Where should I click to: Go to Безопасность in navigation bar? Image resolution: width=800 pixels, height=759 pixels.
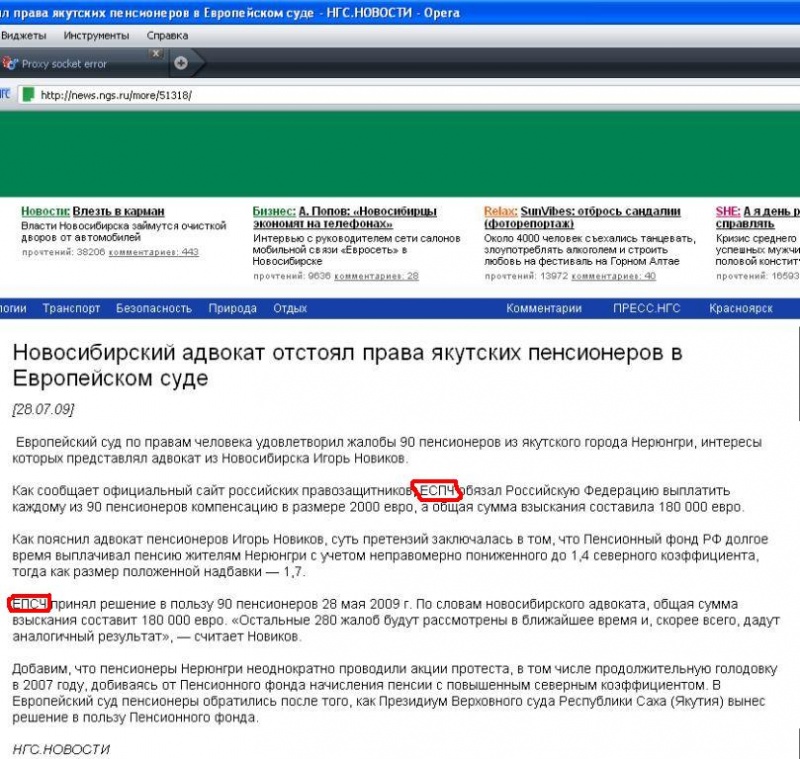[154, 309]
